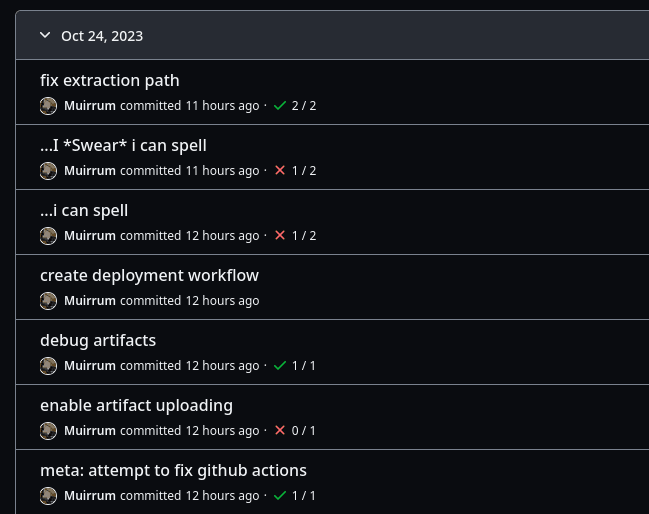This screenshot has width=649, height=514.
Task: Open the green check status for 'fix extraction path'
Action: (280, 105)
